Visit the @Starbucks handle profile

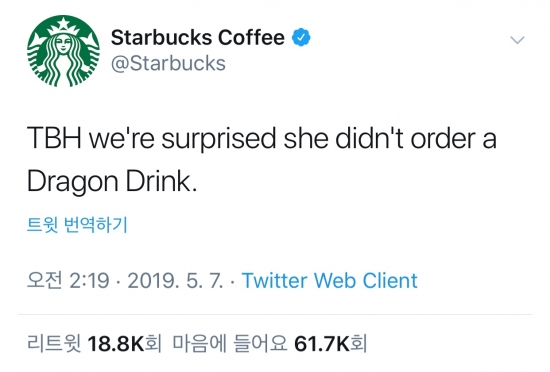168,63
